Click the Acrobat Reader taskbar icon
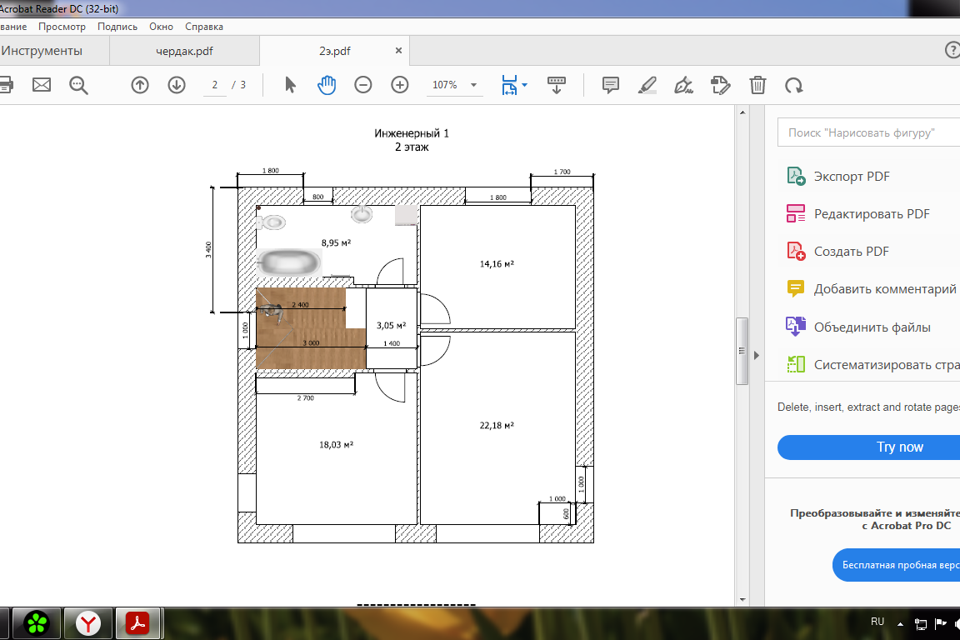This screenshot has width=960, height=640. click(x=138, y=624)
